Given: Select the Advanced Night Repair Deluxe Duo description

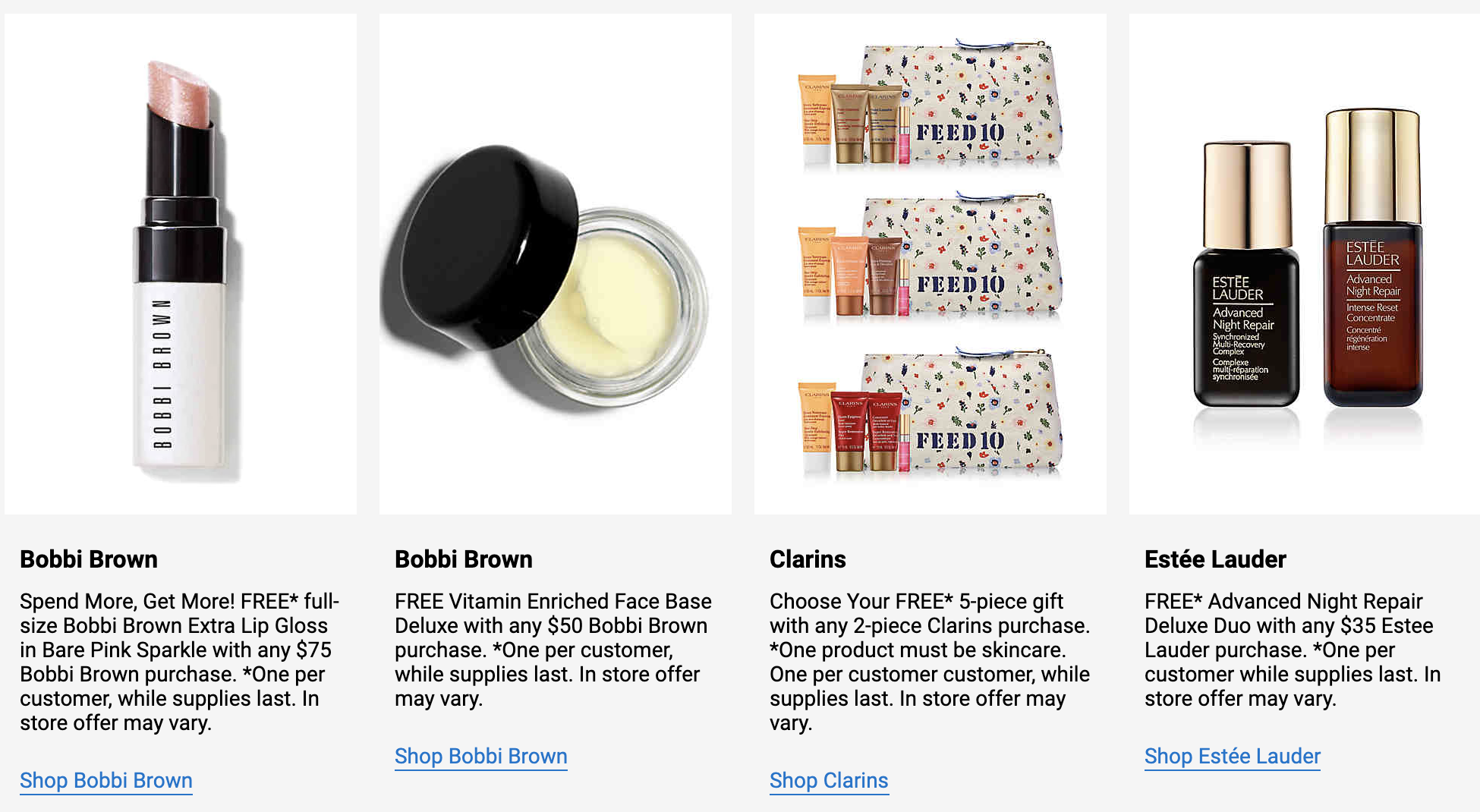Looking at the screenshot, I should pyautogui.click(x=1293, y=650).
